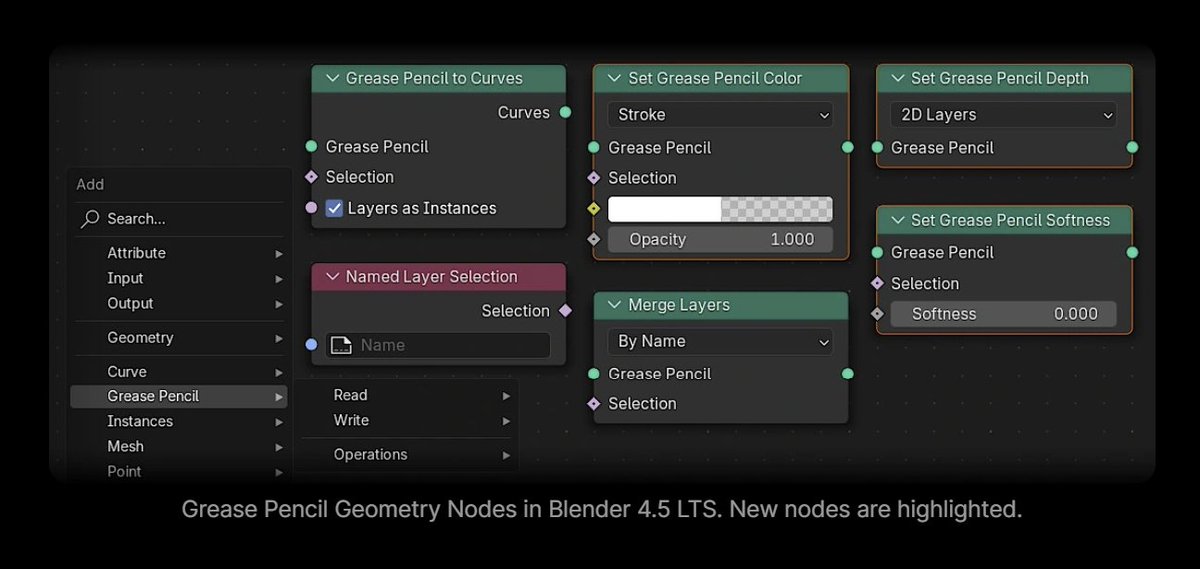Click output socket on Set Grease Pencil Depth
The width and height of the screenshot is (1200, 569).
click(x=1132, y=147)
